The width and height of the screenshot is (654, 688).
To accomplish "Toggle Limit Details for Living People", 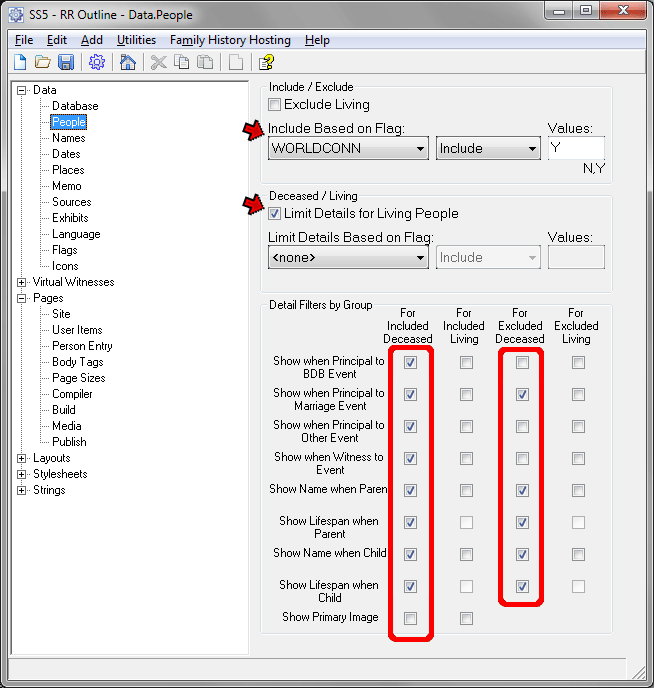I will [x=275, y=213].
